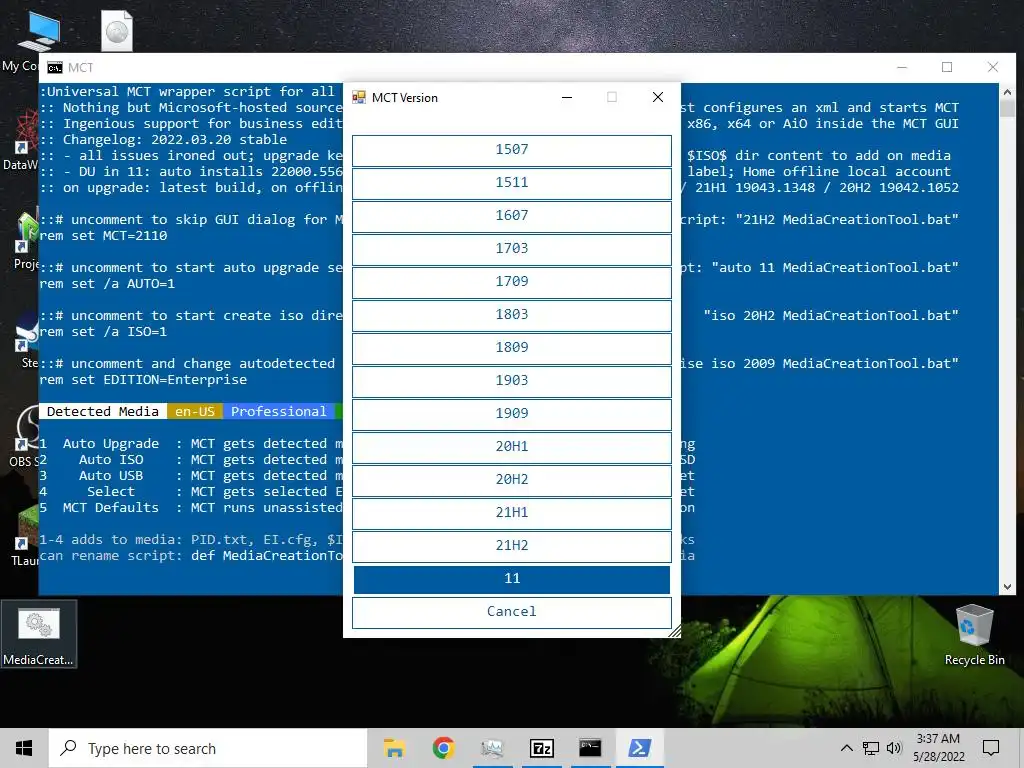Minimize the MCT console window

pyautogui.click(x=902, y=67)
